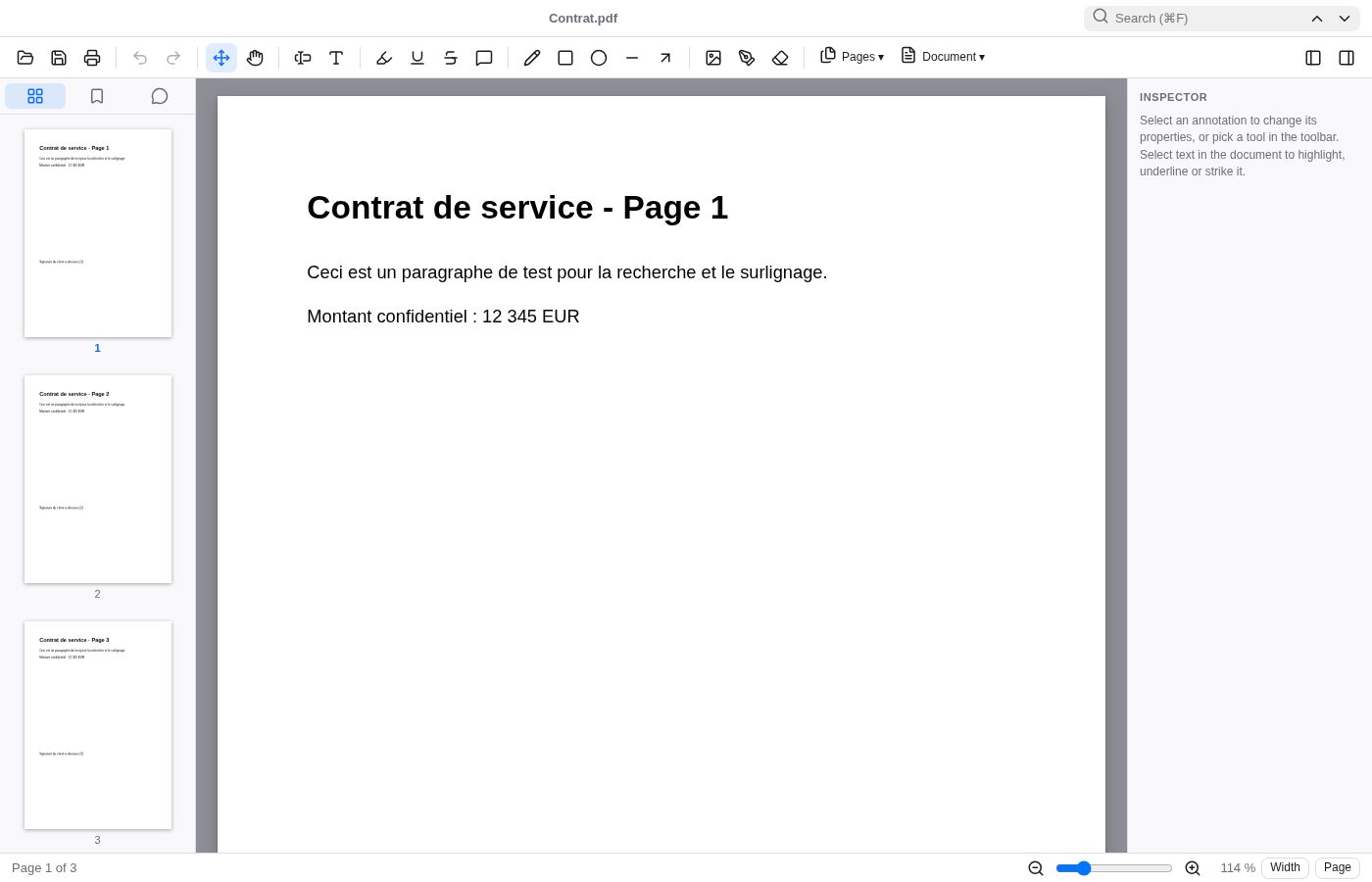Open the Pages dropdown menu
Viewport: 1372px width, 882px height.
(x=852, y=57)
